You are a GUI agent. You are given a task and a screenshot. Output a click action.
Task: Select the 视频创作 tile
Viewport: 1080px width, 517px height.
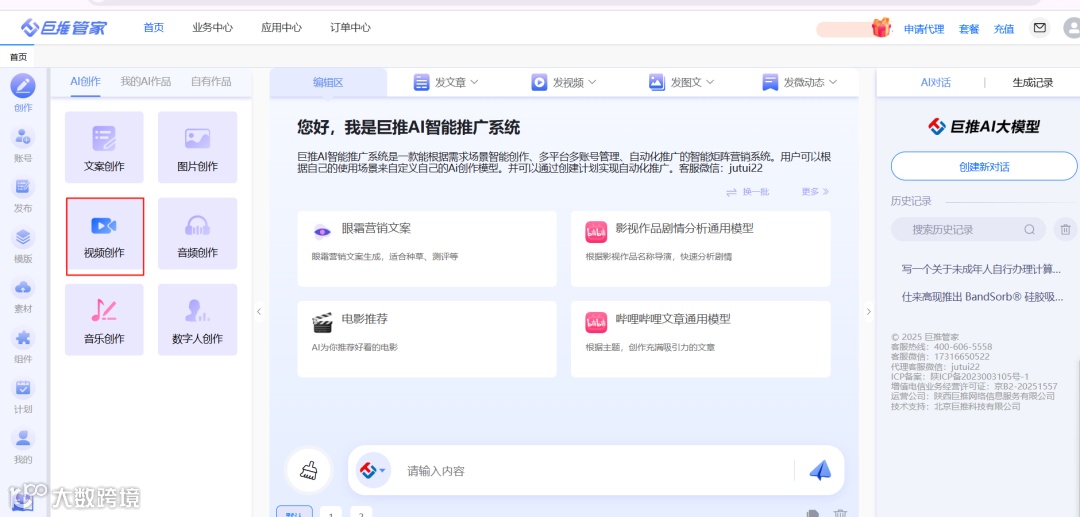pyautogui.click(x=105, y=236)
